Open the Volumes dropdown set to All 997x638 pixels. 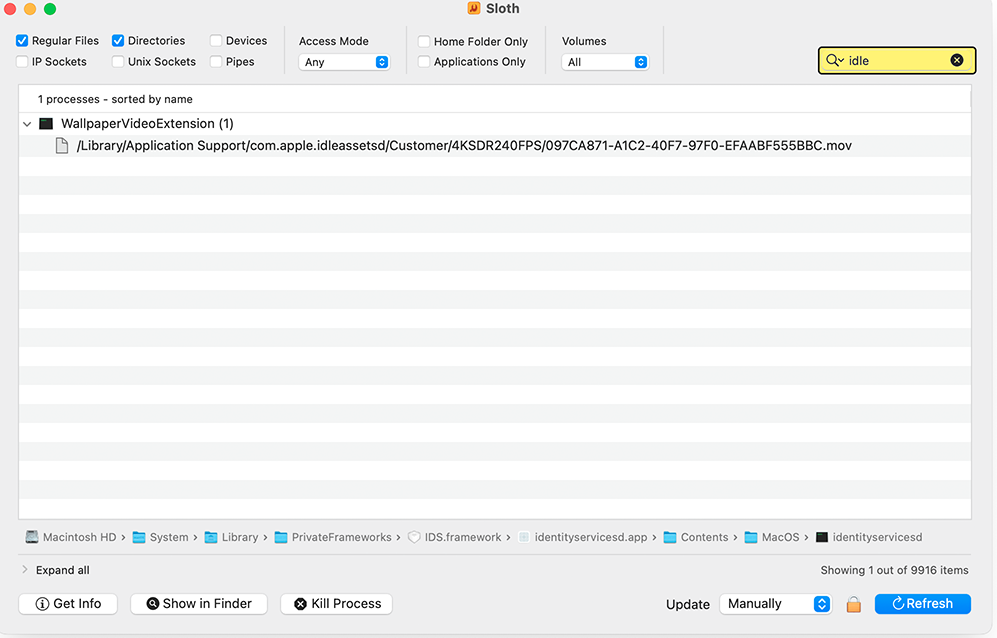(x=605, y=62)
